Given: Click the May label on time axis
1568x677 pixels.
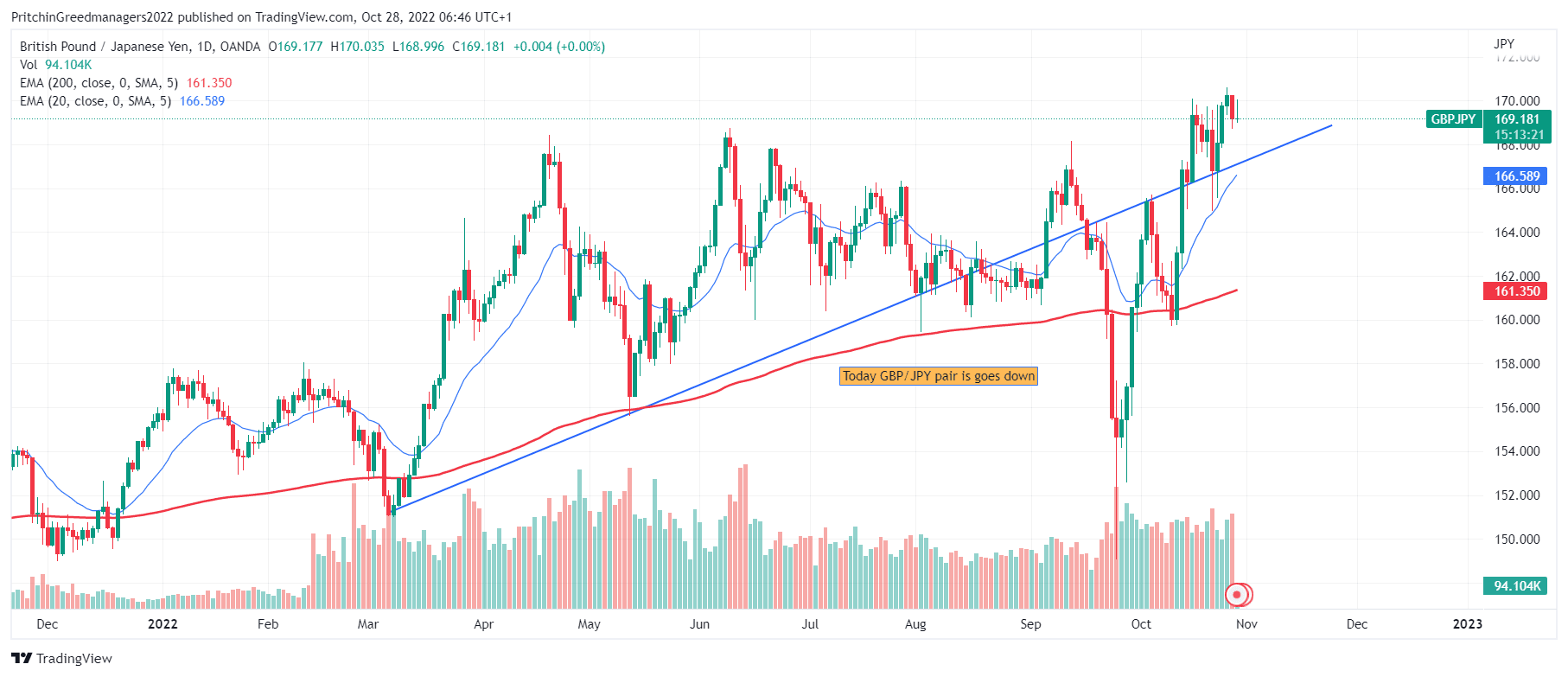Looking at the screenshot, I should click(x=589, y=624).
